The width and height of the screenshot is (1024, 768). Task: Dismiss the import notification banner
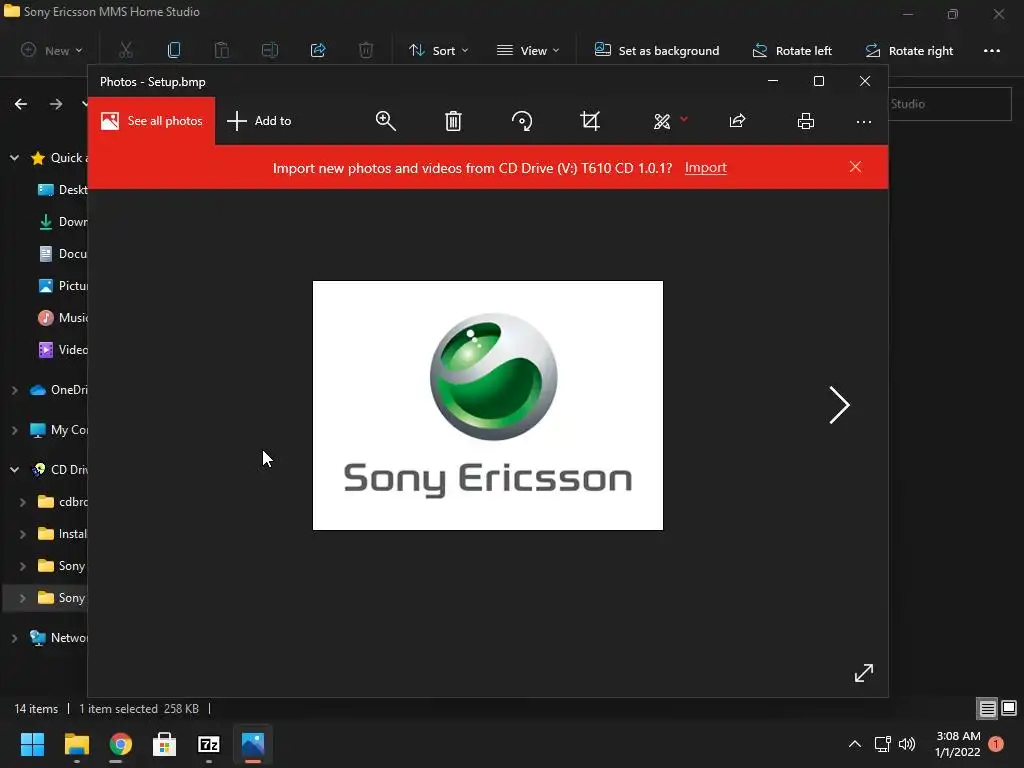coord(856,167)
